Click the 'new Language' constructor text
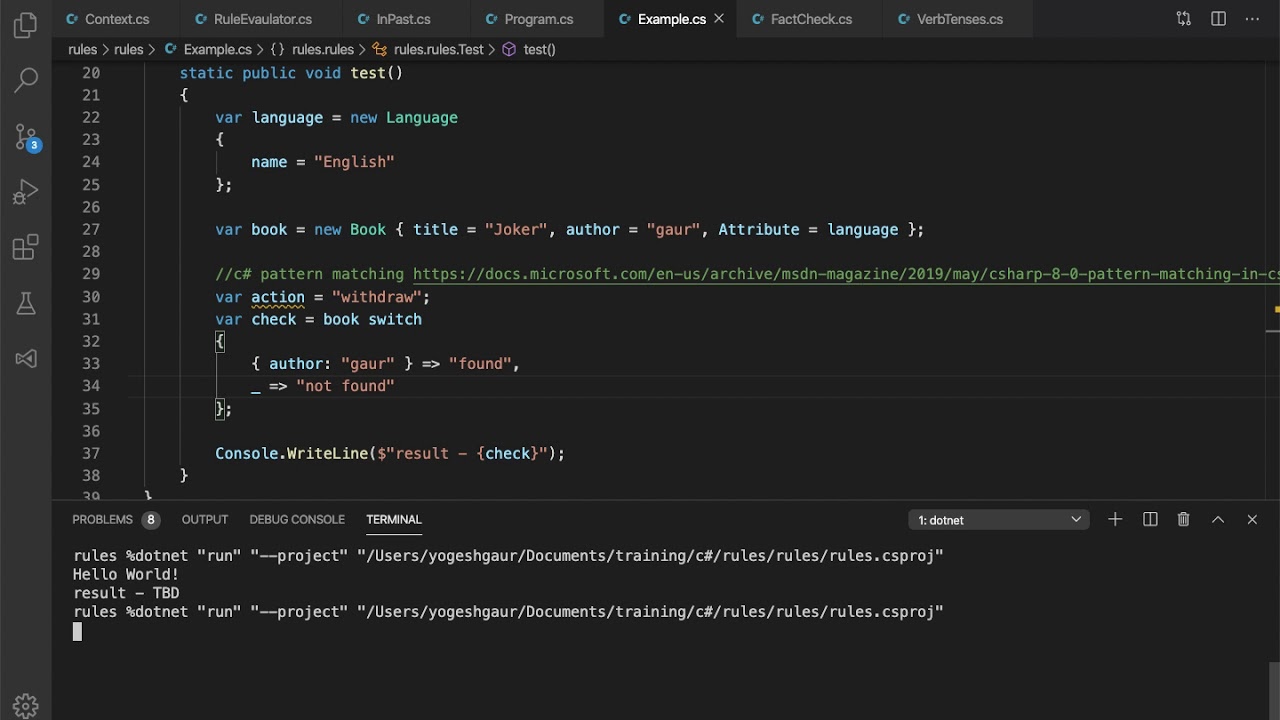 click(404, 117)
